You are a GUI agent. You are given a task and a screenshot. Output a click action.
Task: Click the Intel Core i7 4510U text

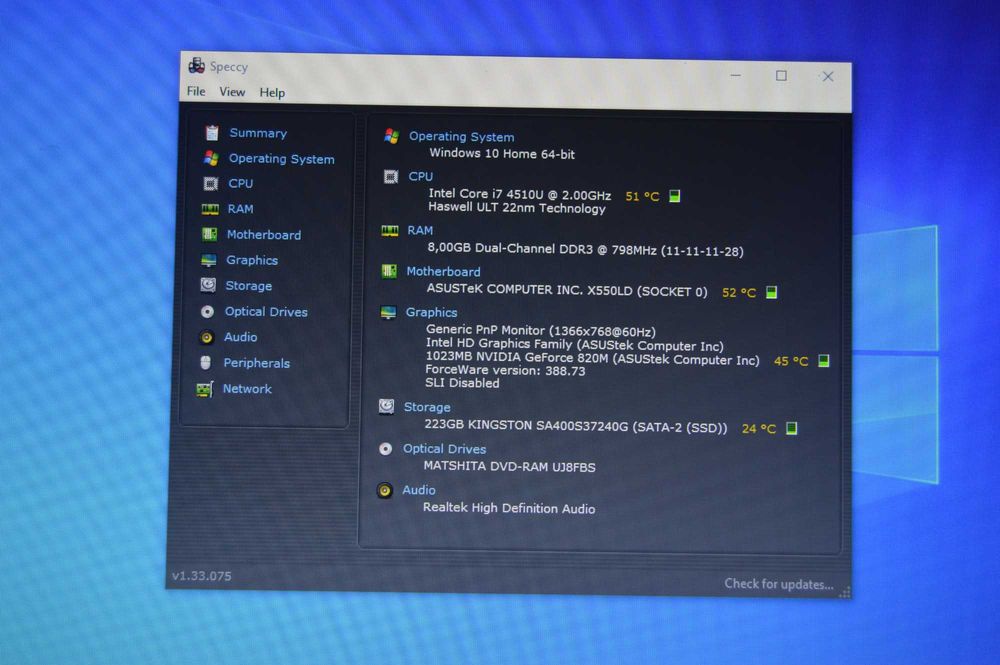(x=520, y=194)
